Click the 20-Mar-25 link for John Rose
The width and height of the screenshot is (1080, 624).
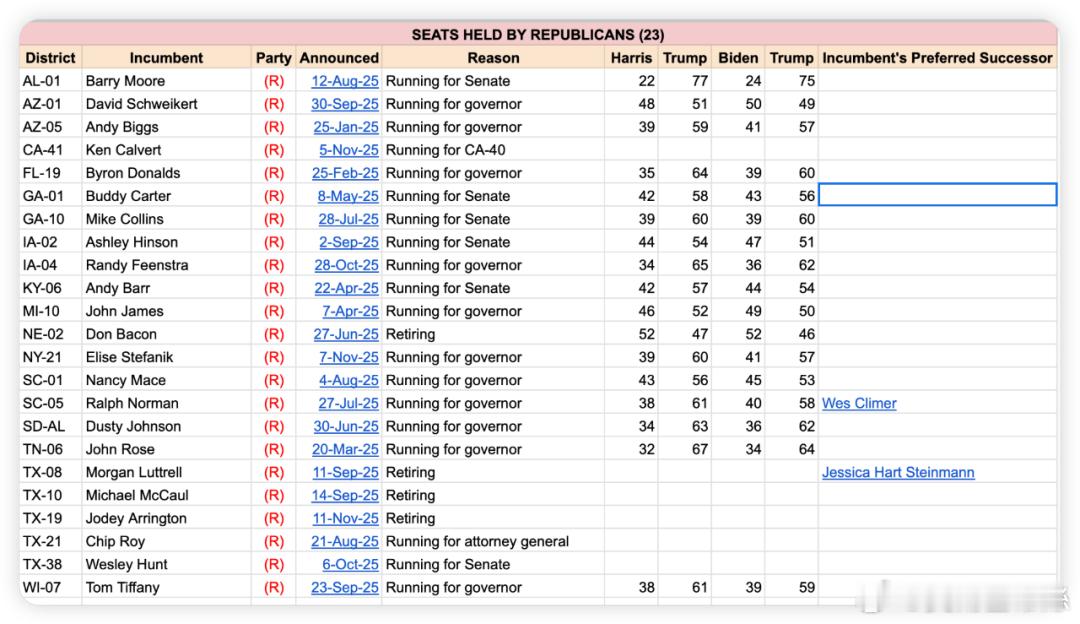pyautogui.click(x=345, y=449)
